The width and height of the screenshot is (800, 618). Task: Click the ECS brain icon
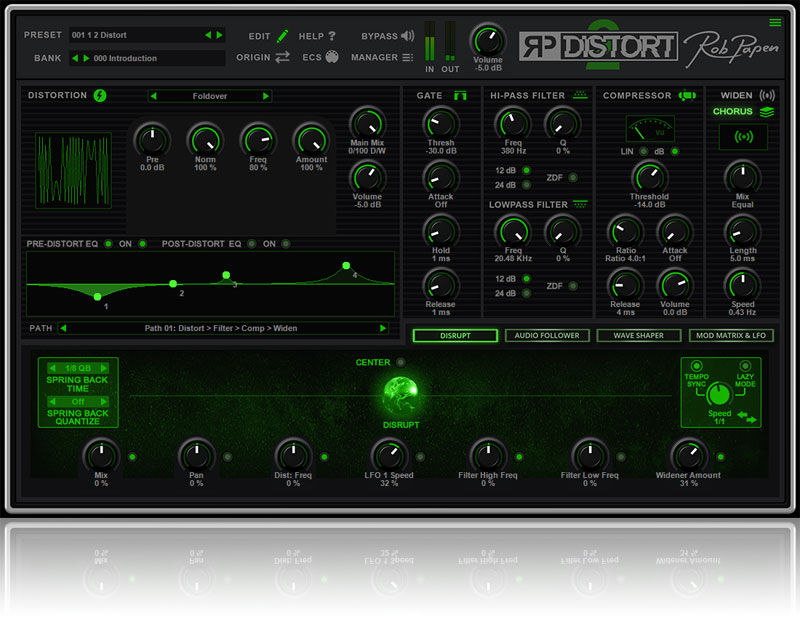[332, 58]
